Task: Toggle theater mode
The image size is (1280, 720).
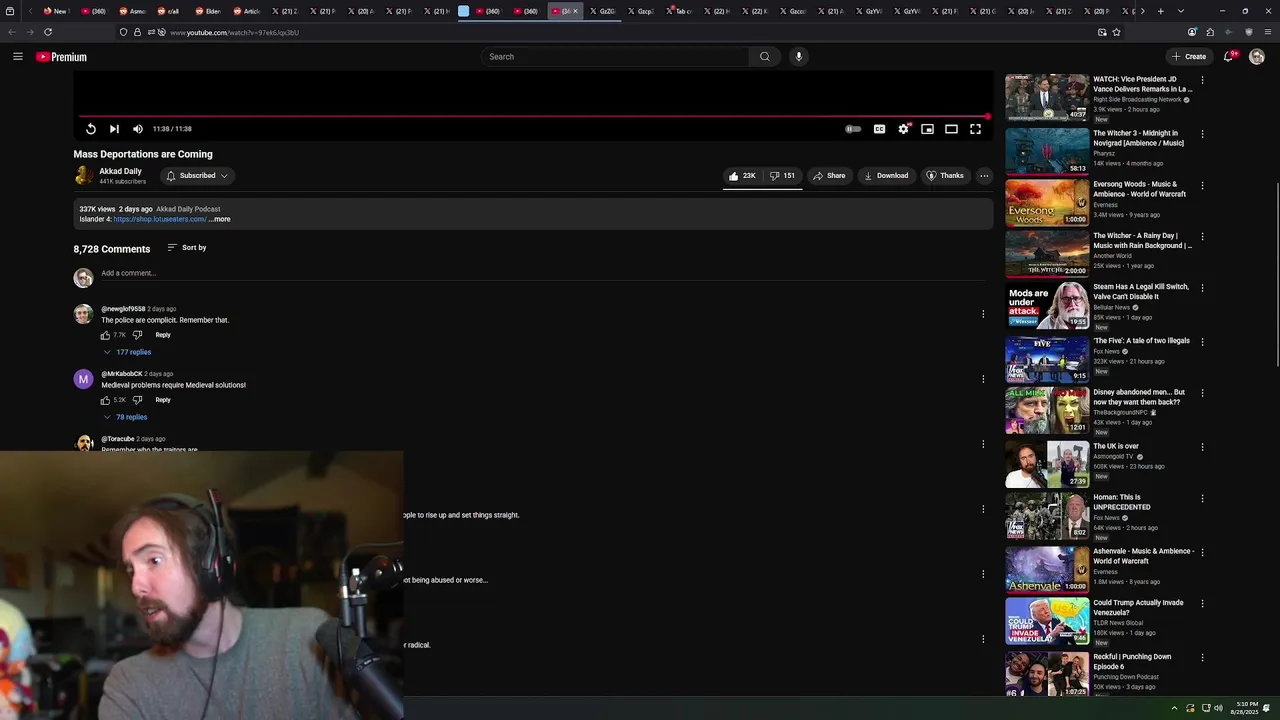Action: pyautogui.click(x=952, y=129)
